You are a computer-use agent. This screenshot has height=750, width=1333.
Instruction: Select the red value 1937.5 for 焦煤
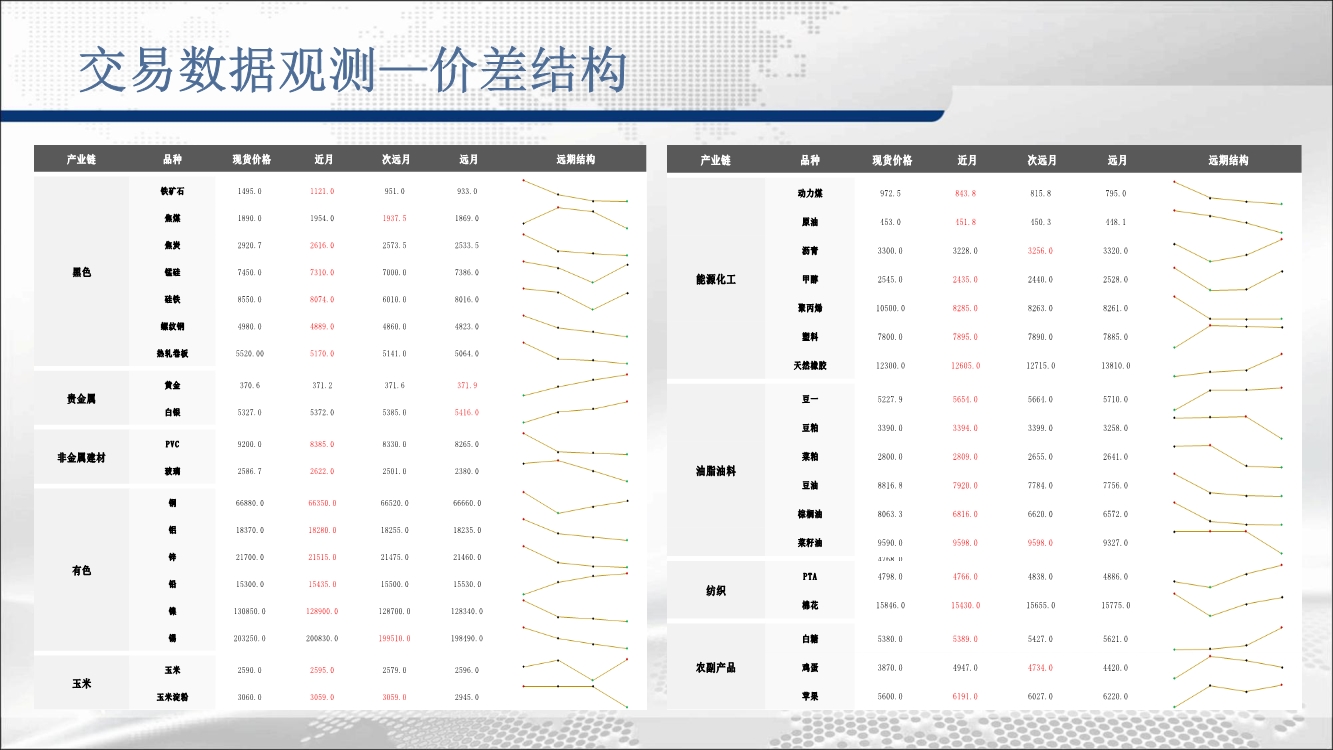(x=394, y=217)
